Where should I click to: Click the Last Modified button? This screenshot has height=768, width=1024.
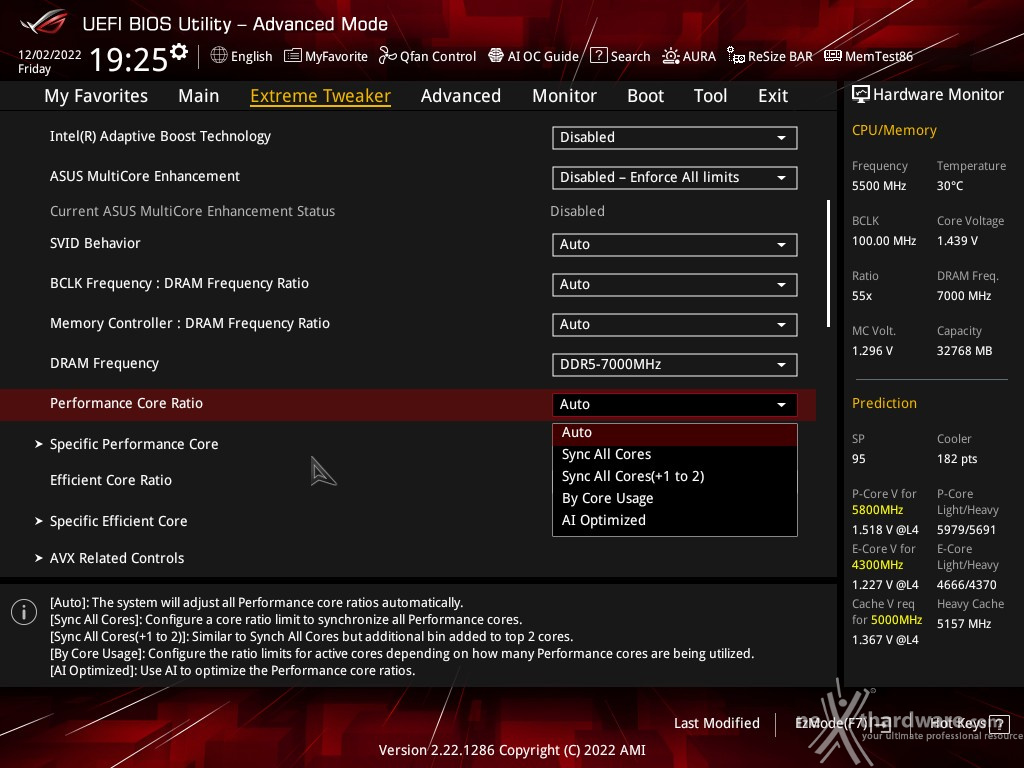716,724
